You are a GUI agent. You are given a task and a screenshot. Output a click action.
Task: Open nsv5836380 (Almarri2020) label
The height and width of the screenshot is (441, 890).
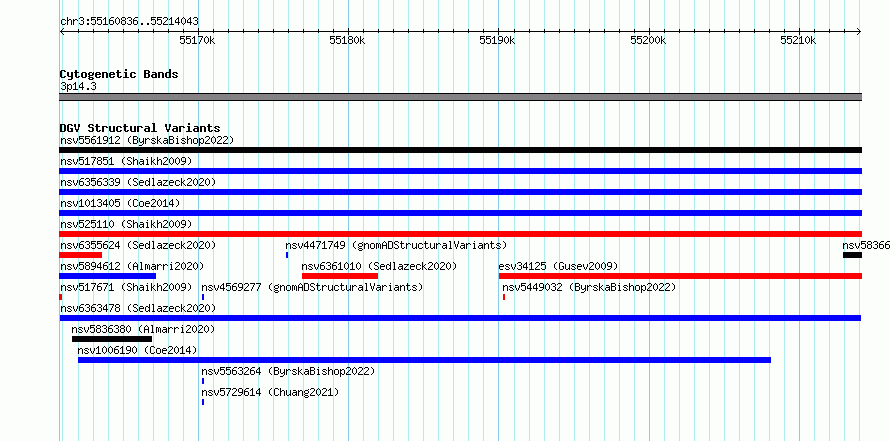click(143, 329)
